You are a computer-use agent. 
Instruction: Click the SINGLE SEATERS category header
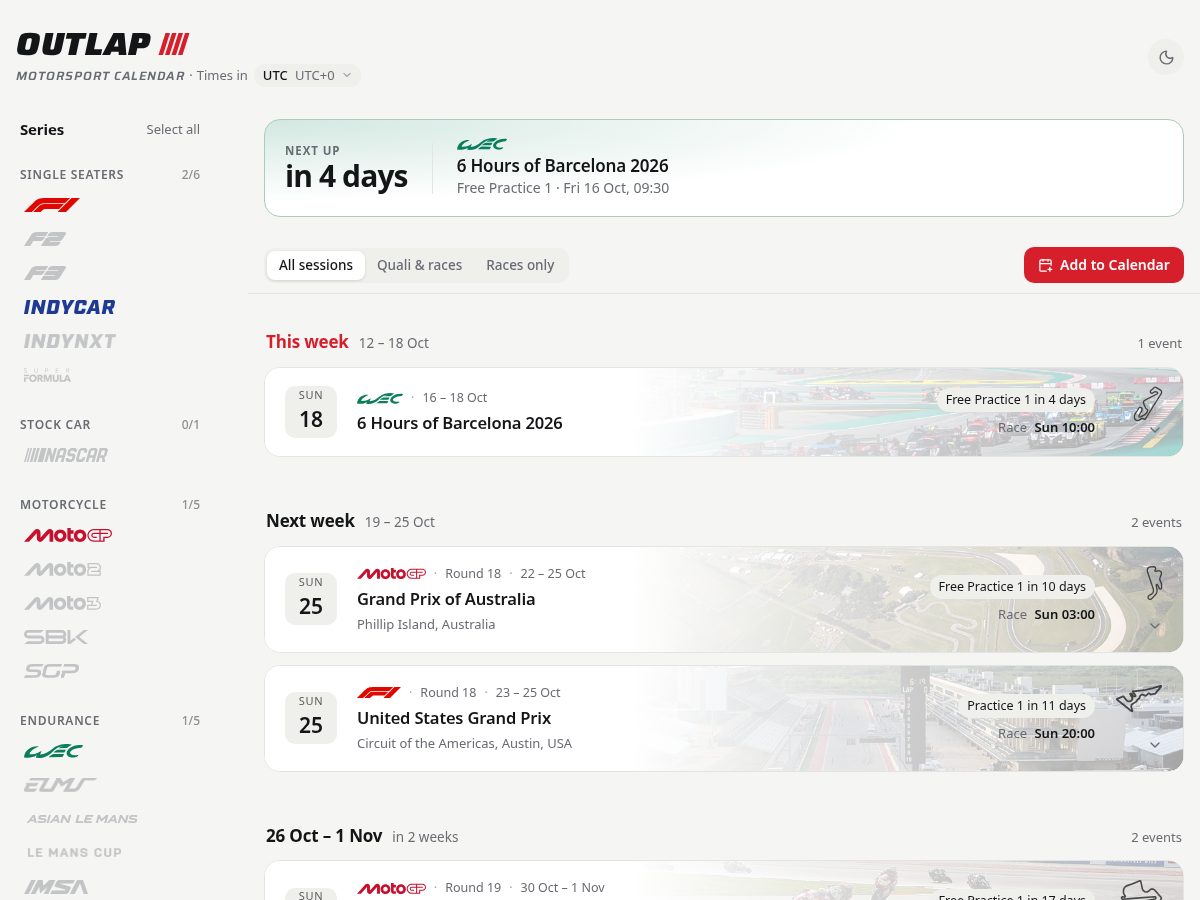tap(72, 174)
